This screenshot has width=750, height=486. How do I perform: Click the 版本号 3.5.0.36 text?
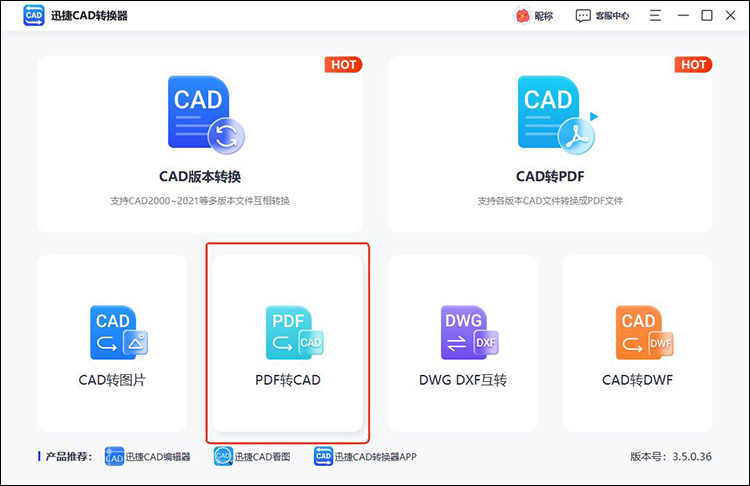(671, 457)
